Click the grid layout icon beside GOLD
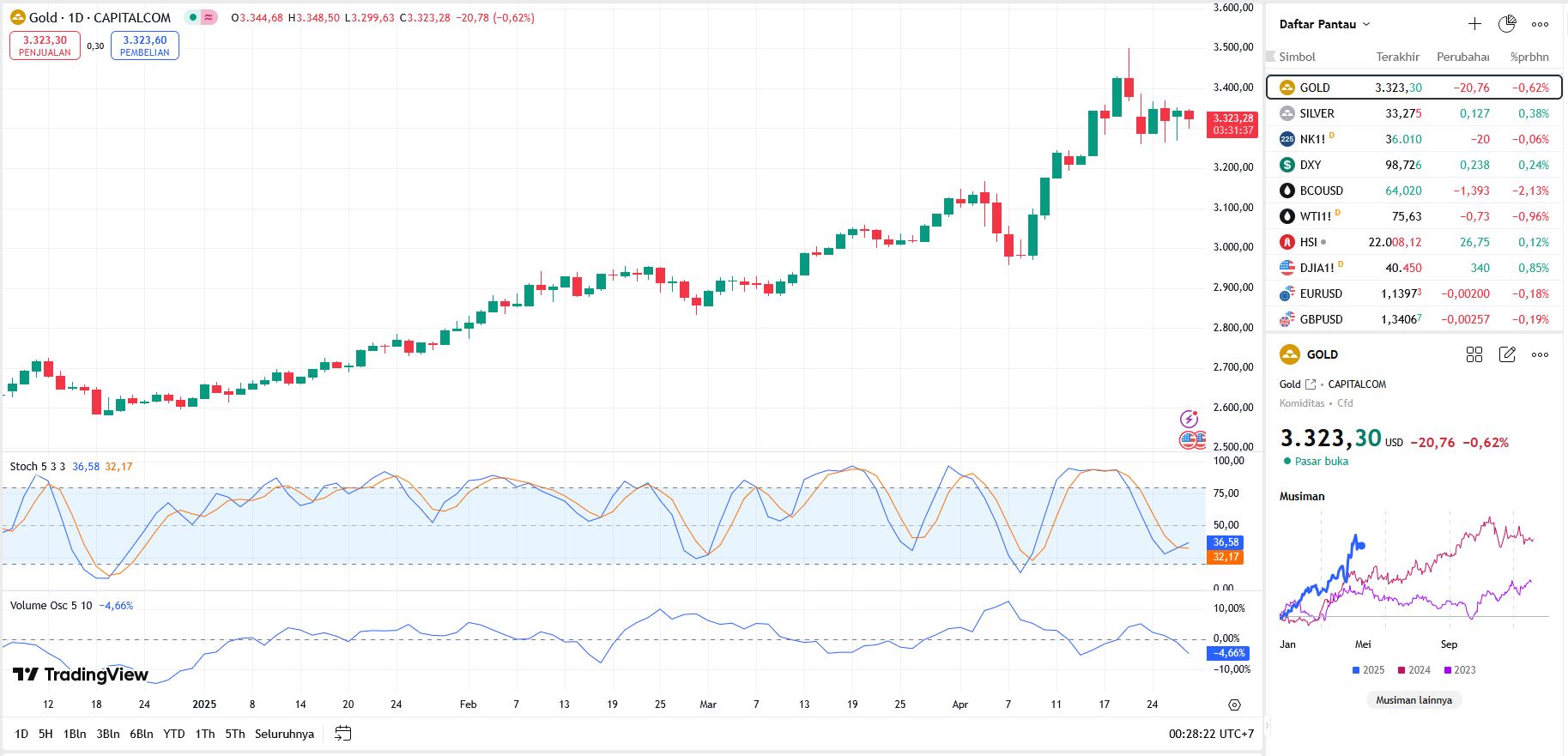Screen dimensions: 1568x756 [1474, 354]
